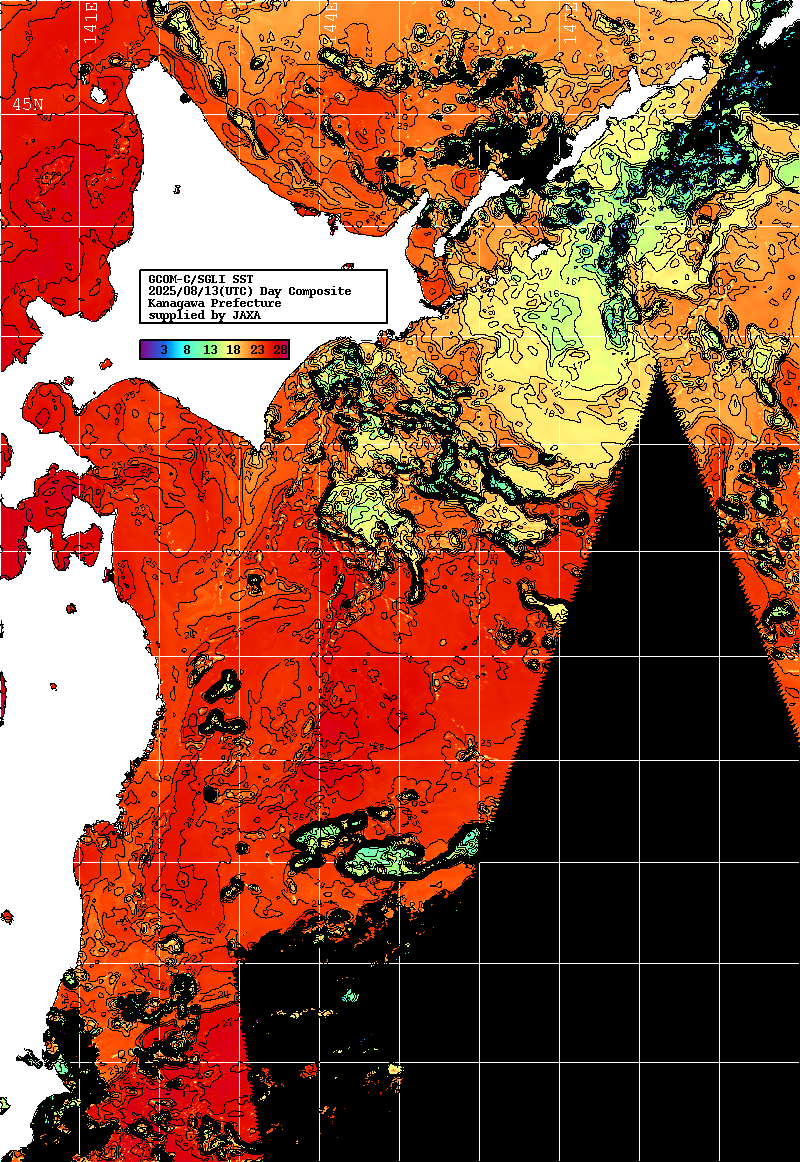Viewport: 800px width, 1162px height.
Task: Click the "8" value on the color legend
Action: pyautogui.click(x=187, y=350)
